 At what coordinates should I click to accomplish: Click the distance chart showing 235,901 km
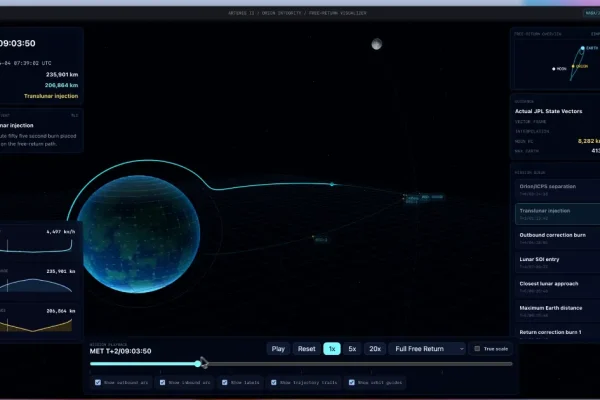pos(37,280)
